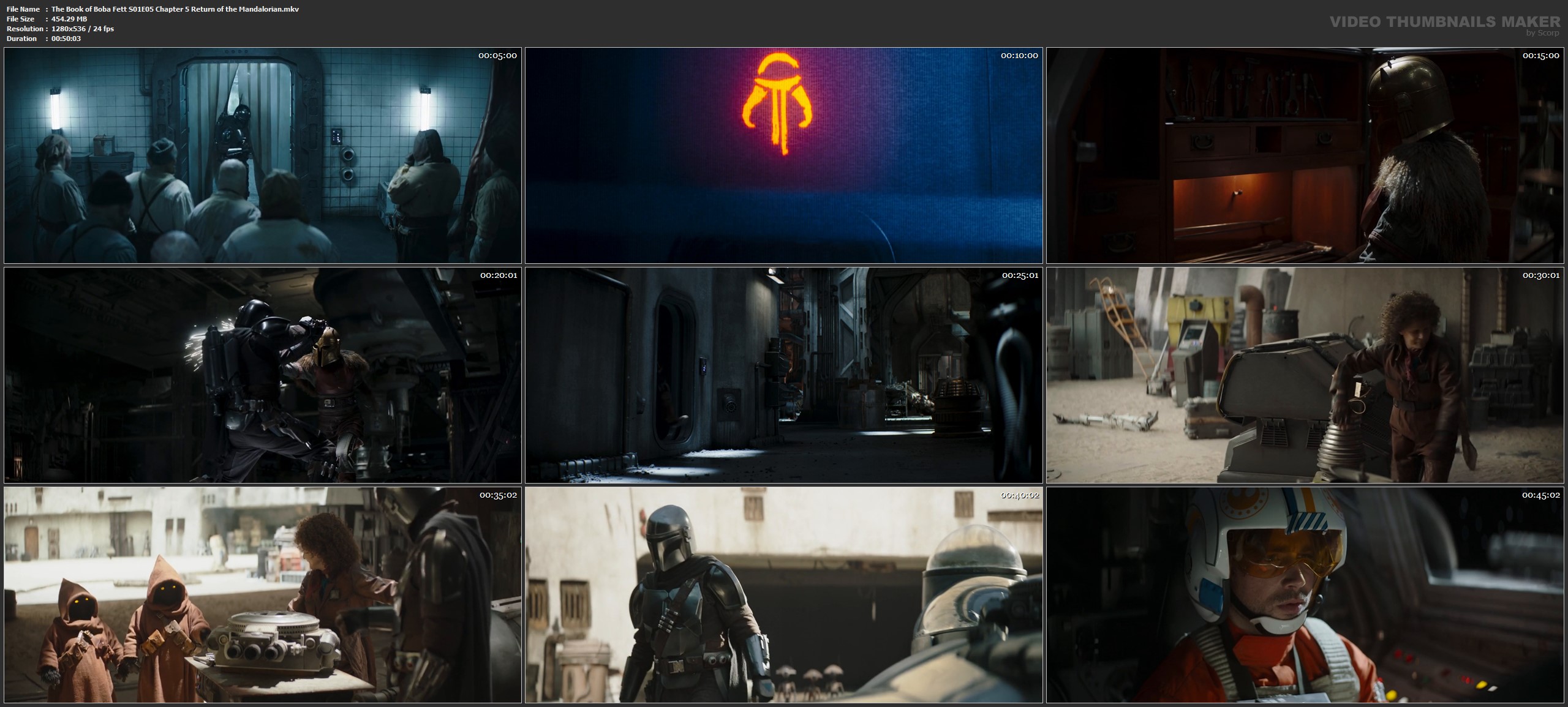Select the 00:15:00 armorer thumbnail
The height and width of the screenshot is (707, 1568).
(1305, 155)
